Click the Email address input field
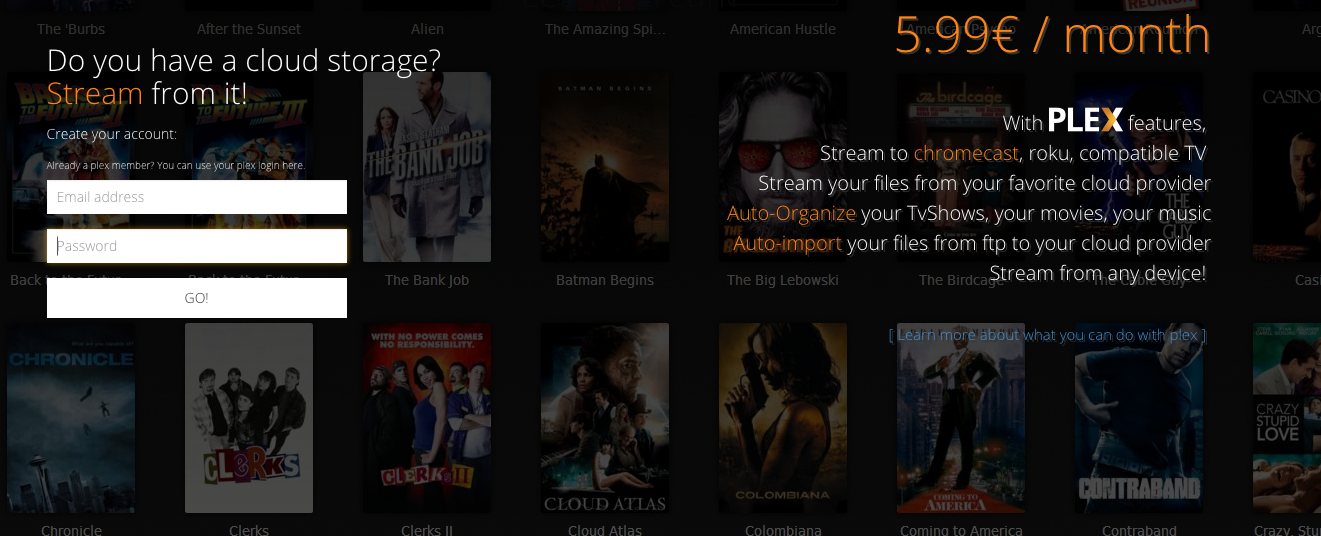 [196, 197]
